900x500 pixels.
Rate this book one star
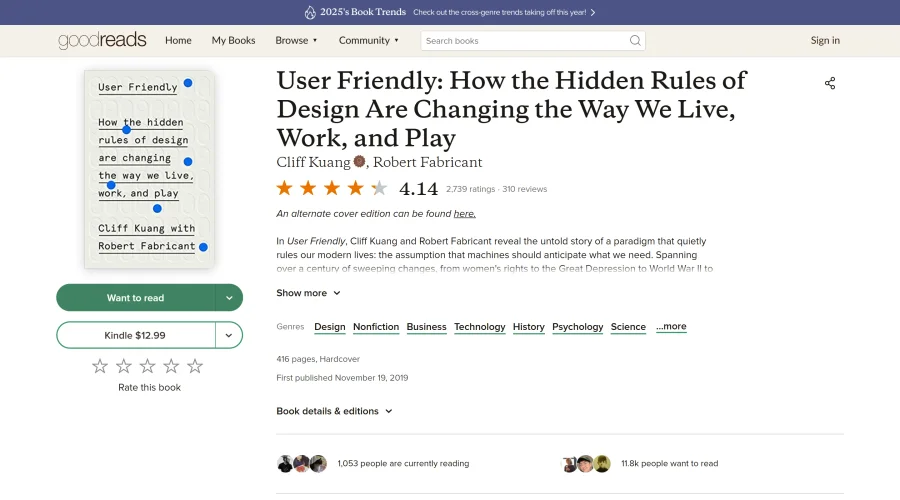(x=100, y=366)
